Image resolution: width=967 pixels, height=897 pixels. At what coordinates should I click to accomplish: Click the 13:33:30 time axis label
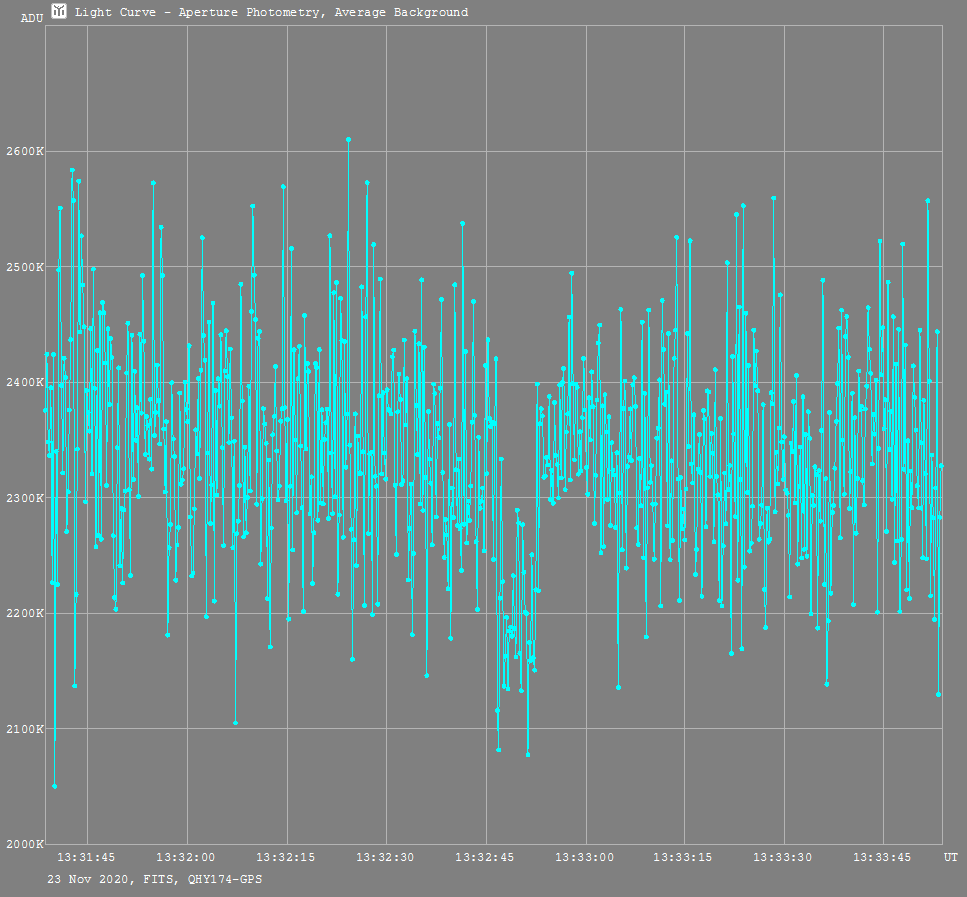(783, 858)
